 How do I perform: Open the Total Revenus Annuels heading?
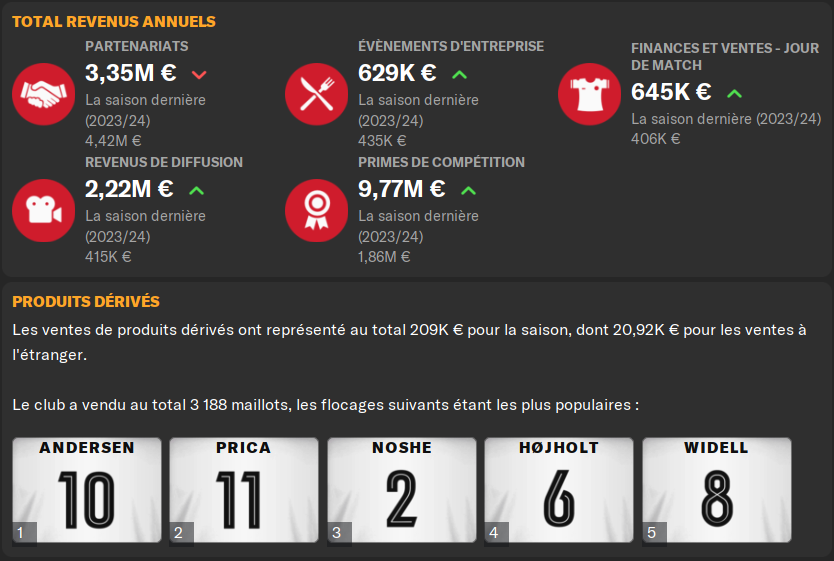coord(114,21)
